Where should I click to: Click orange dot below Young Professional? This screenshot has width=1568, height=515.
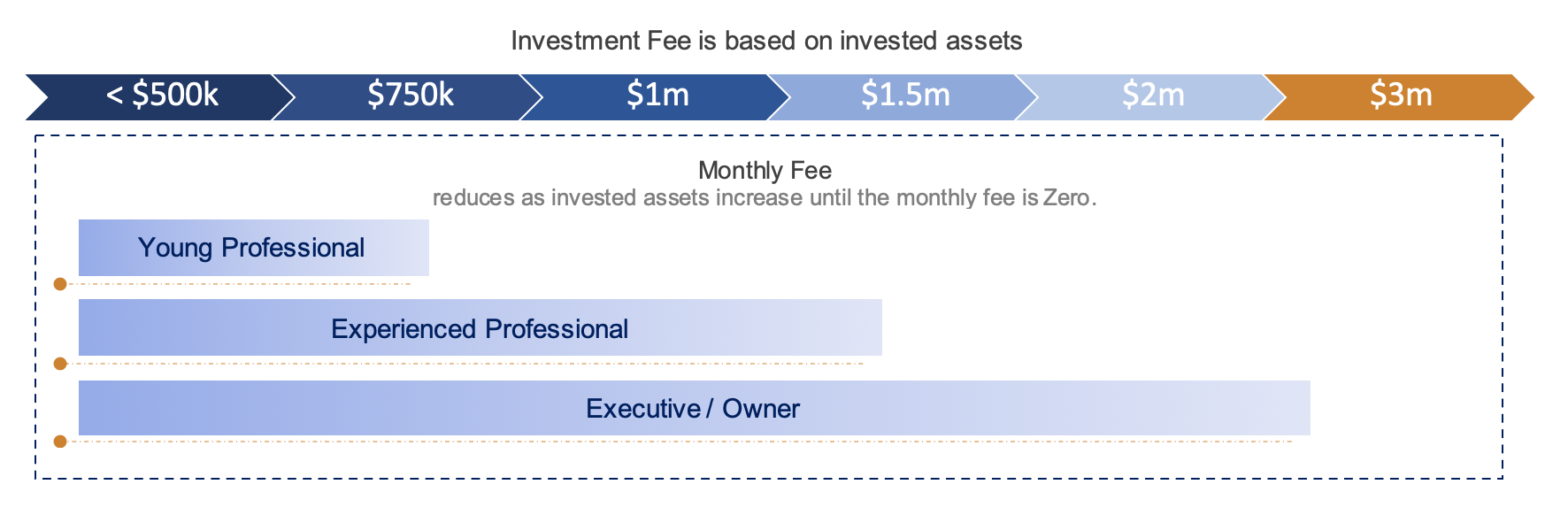[x=60, y=284]
